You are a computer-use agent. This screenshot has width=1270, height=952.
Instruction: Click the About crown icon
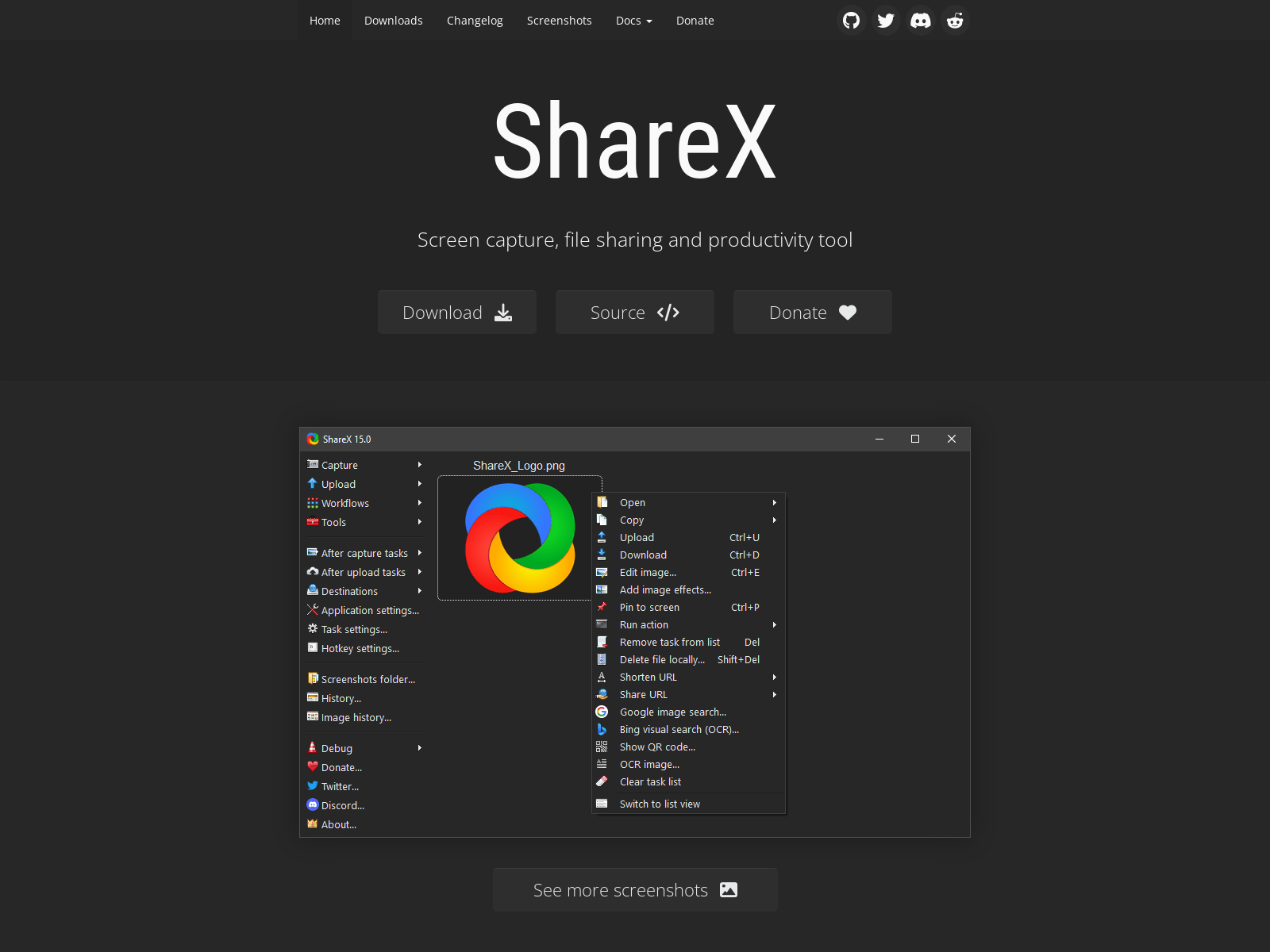pyautogui.click(x=313, y=824)
